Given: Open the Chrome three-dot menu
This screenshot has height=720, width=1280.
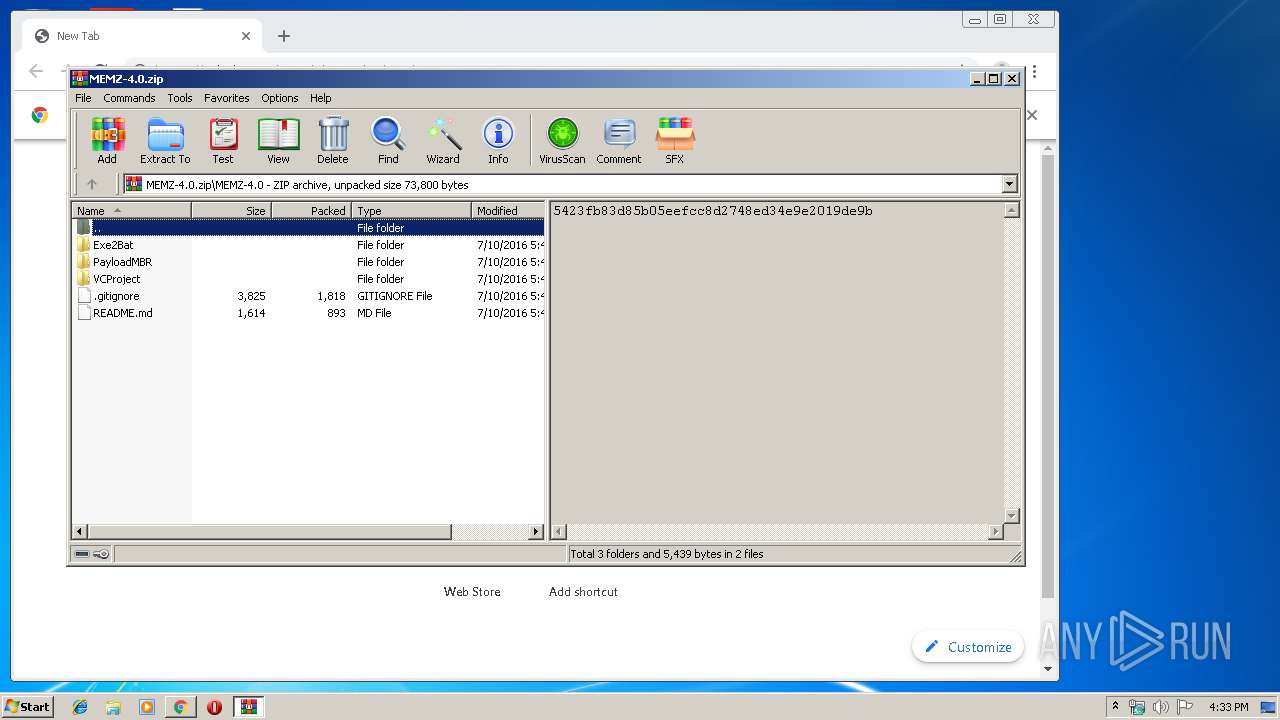Looking at the screenshot, I should (x=1034, y=72).
